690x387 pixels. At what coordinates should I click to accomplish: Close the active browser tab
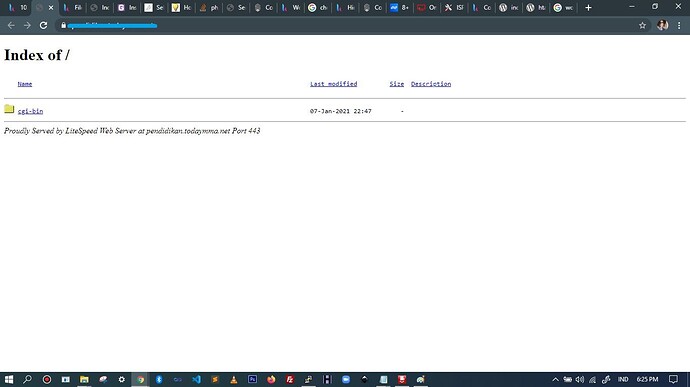pos(51,7)
